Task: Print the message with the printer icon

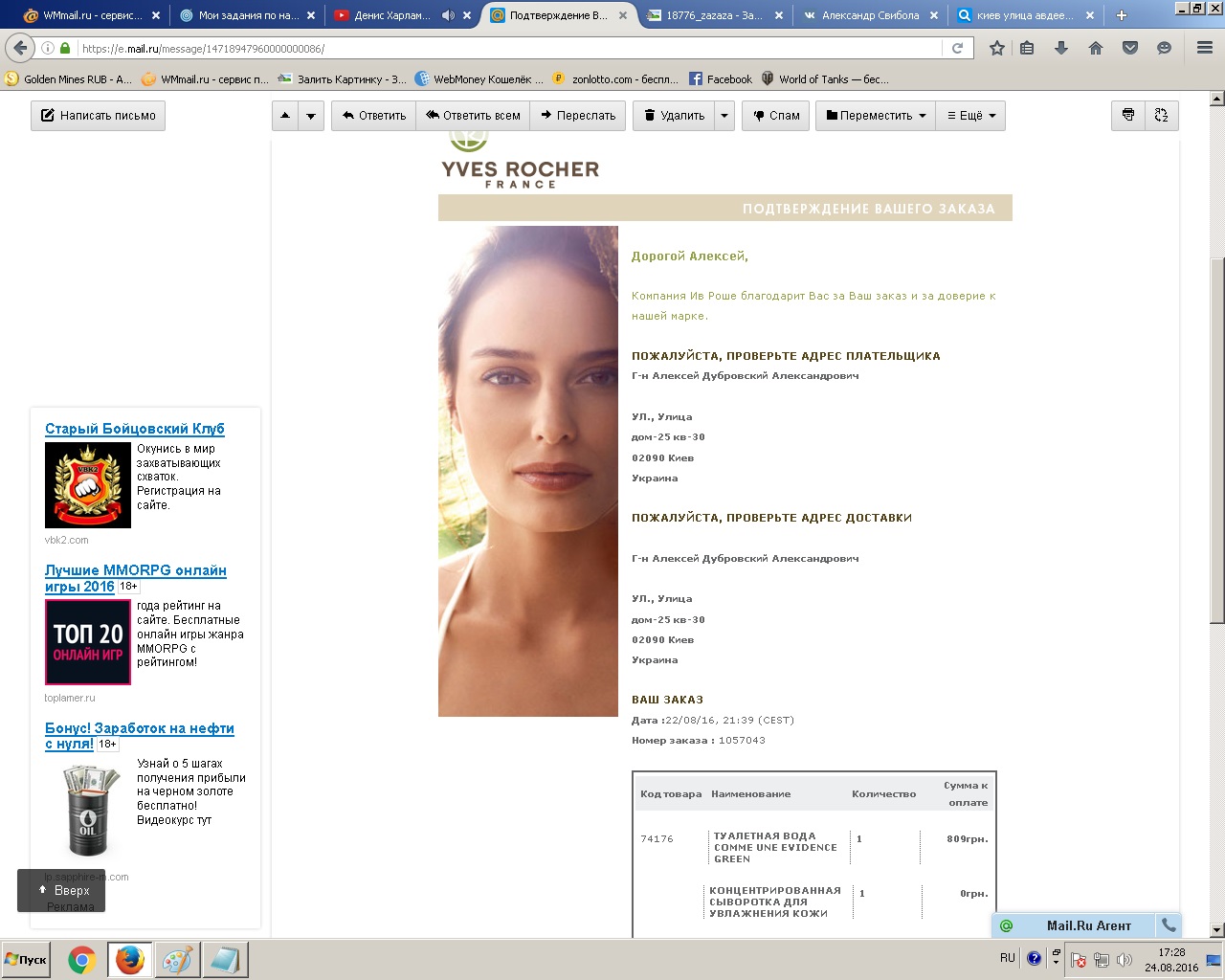Action: (x=1128, y=115)
